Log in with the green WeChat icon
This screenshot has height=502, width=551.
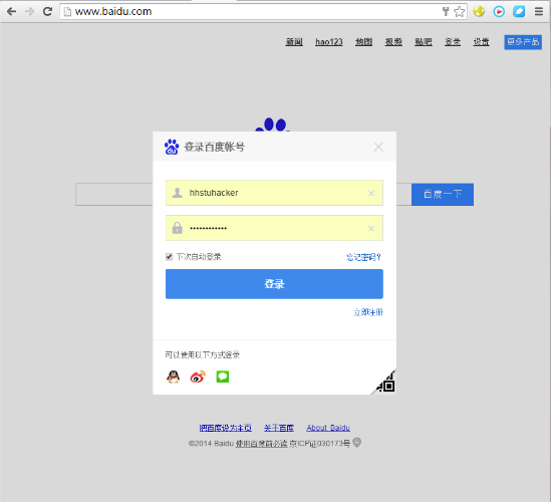[x=222, y=377]
